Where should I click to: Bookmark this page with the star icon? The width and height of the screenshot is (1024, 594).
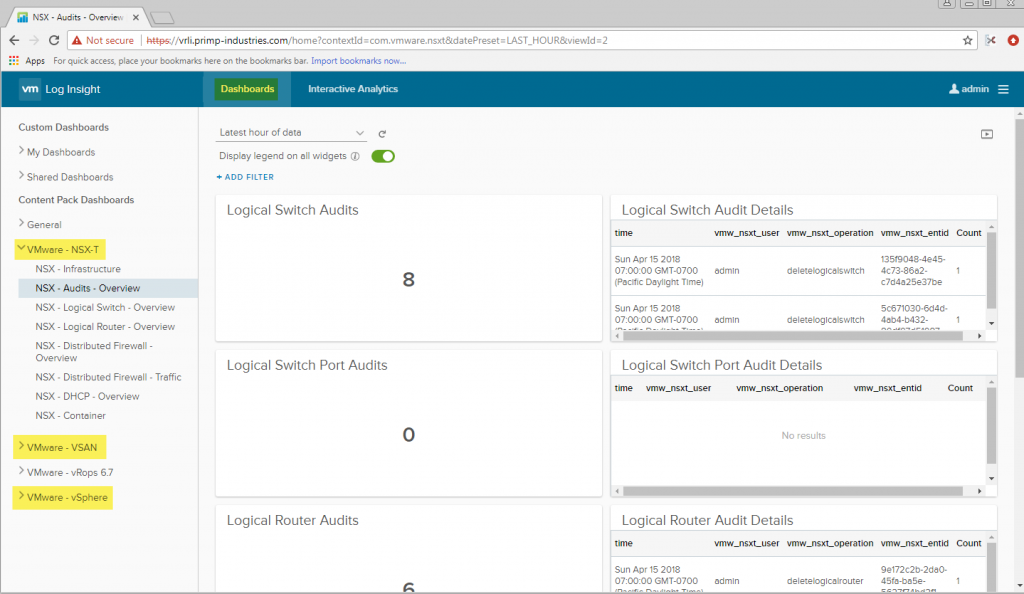[x=967, y=41]
